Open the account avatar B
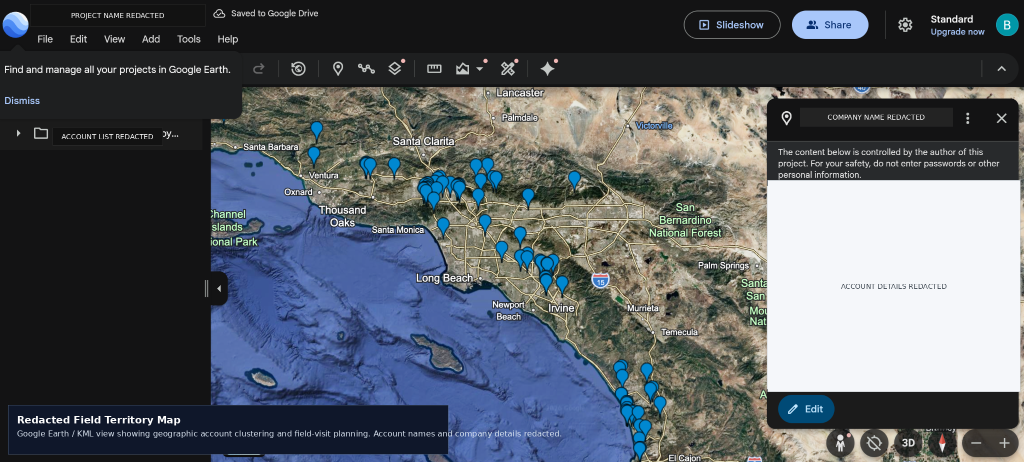Screen dimensions: 1024x462 tap(1006, 25)
